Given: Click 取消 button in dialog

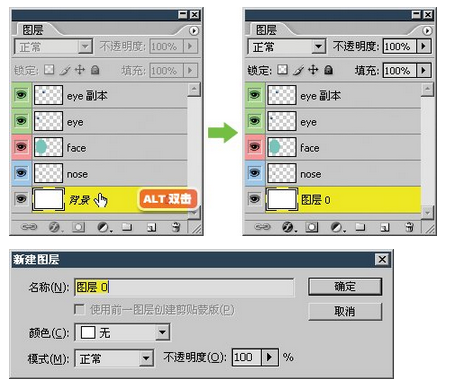Looking at the screenshot, I should coord(345,312).
